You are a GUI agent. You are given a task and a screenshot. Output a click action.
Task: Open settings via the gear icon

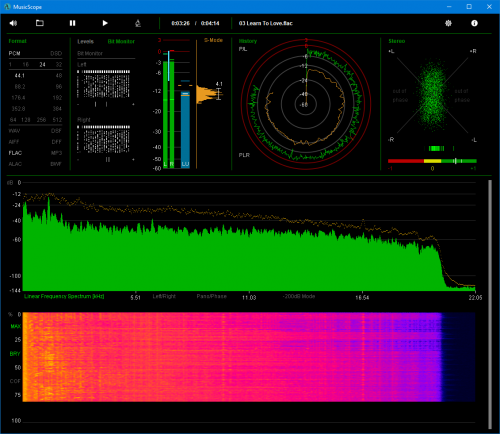pyautogui.click(x=448, y=23)
